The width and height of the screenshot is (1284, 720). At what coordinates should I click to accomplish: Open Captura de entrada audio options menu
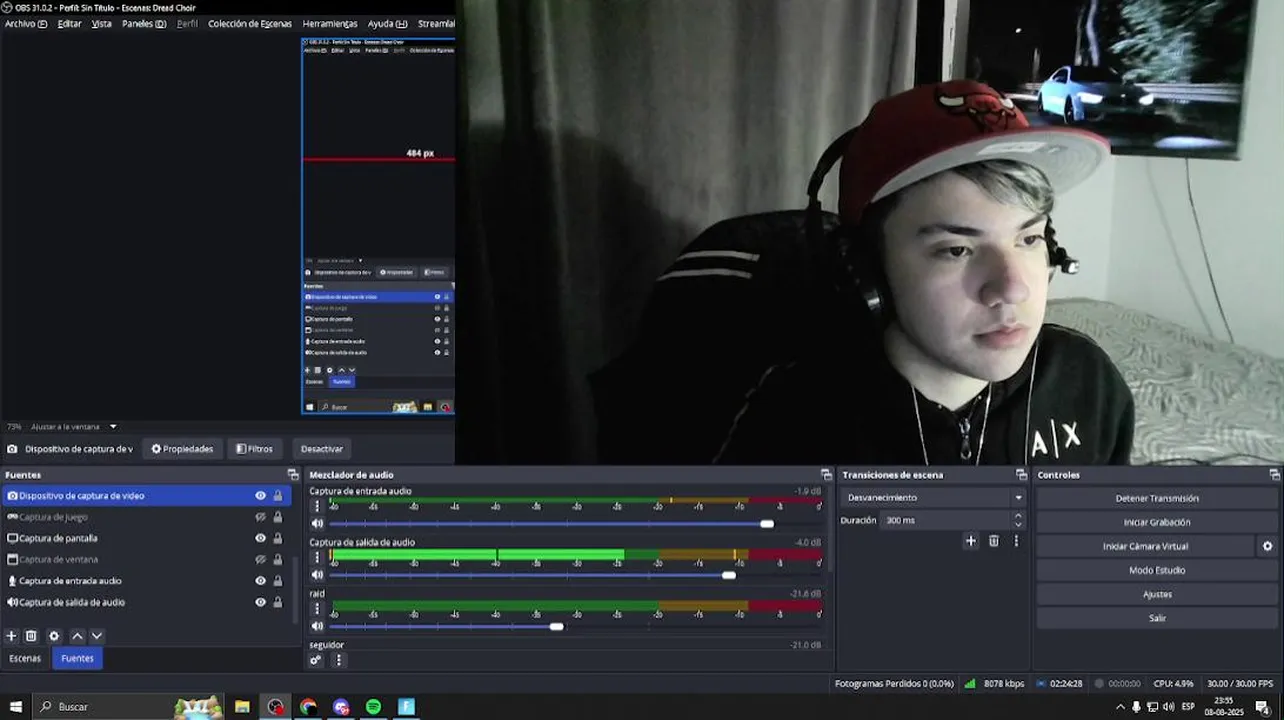317,506
